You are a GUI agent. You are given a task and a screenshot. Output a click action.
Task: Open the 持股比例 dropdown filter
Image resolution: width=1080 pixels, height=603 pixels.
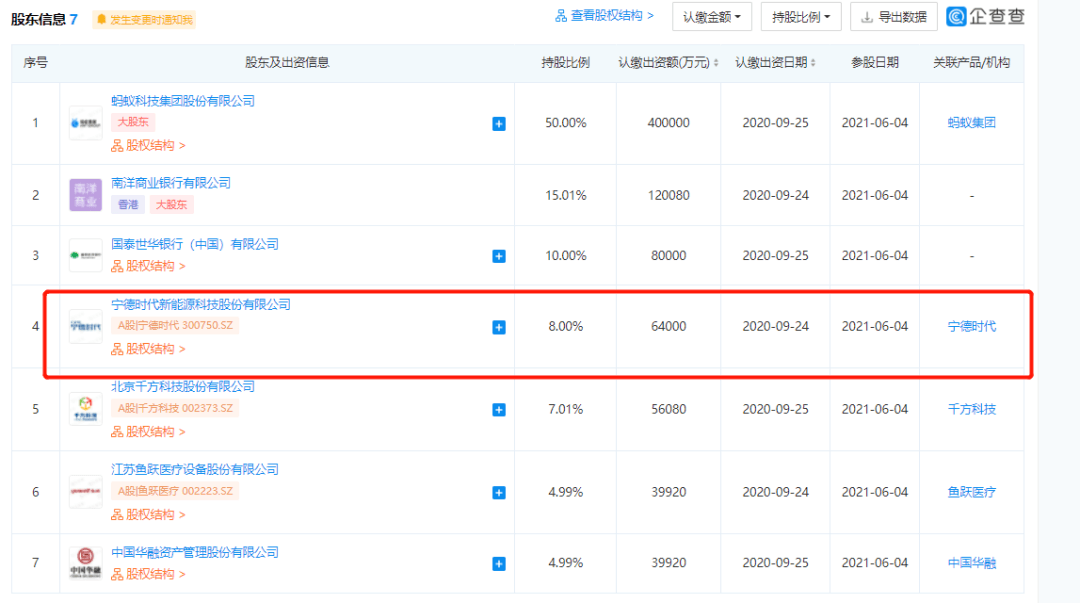click(x=800, y=17)
